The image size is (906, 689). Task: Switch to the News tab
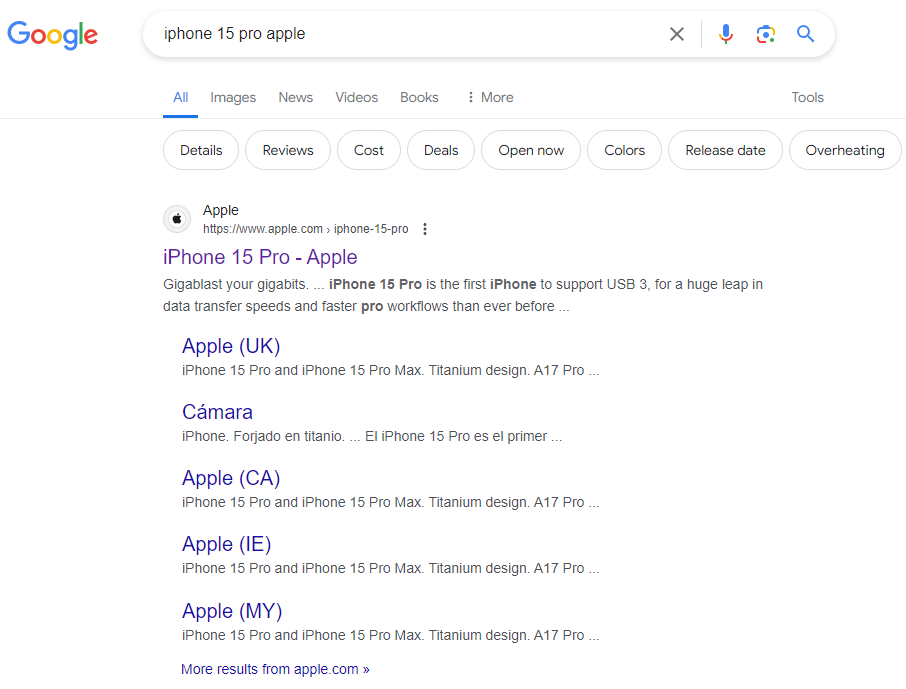tap(296, 97)
